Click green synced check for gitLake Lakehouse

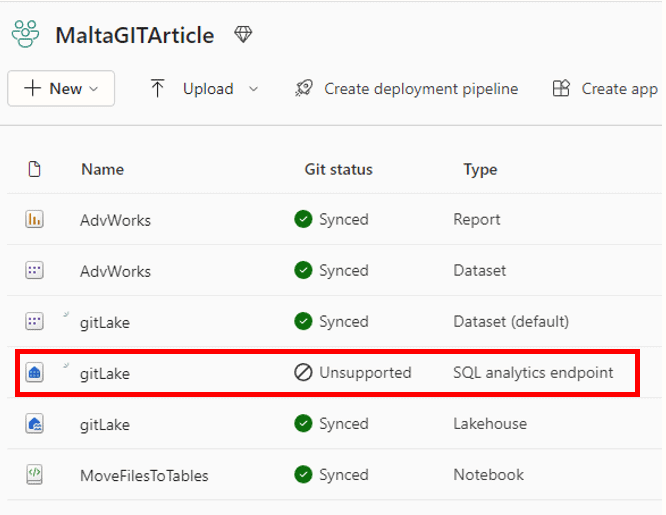(303, 424)
